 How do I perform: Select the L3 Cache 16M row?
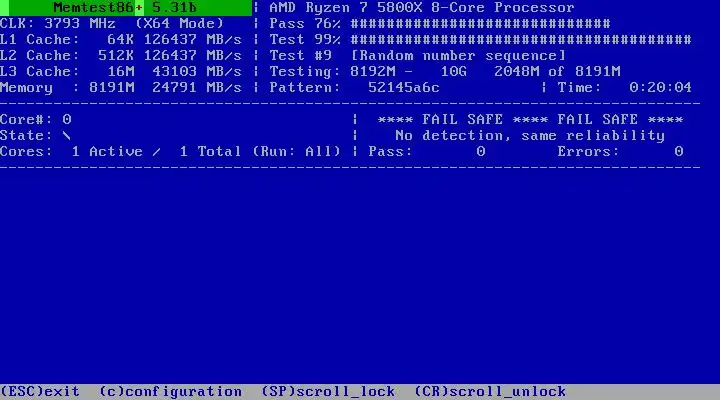(x=121, y=72)
